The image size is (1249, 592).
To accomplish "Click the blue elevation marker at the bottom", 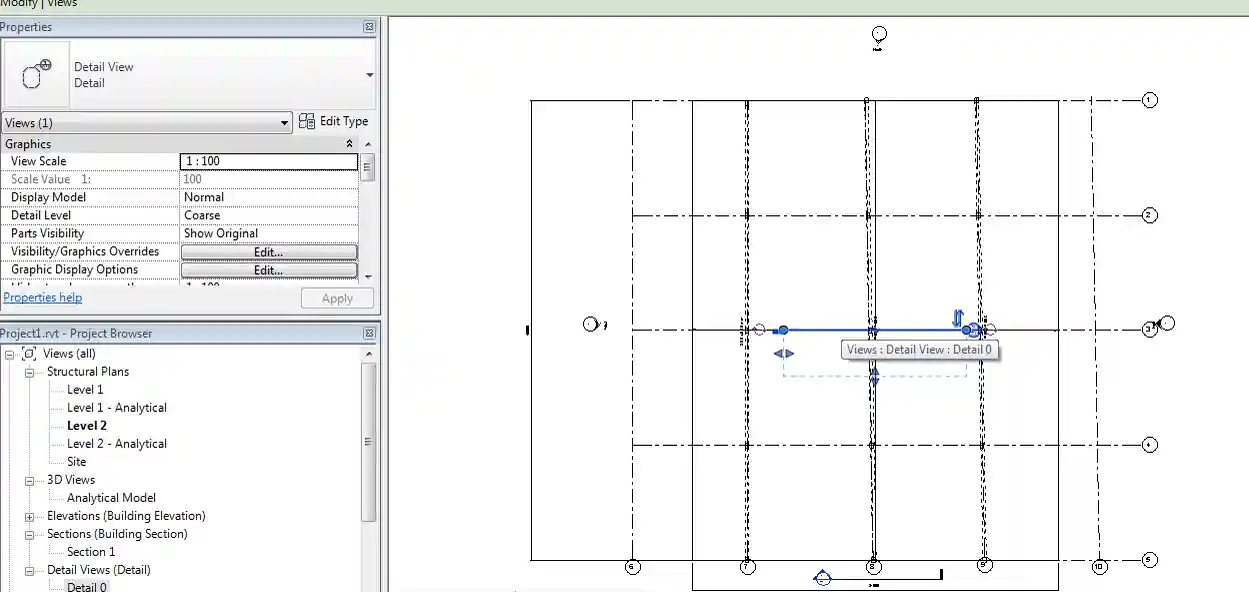I will 822,577.
